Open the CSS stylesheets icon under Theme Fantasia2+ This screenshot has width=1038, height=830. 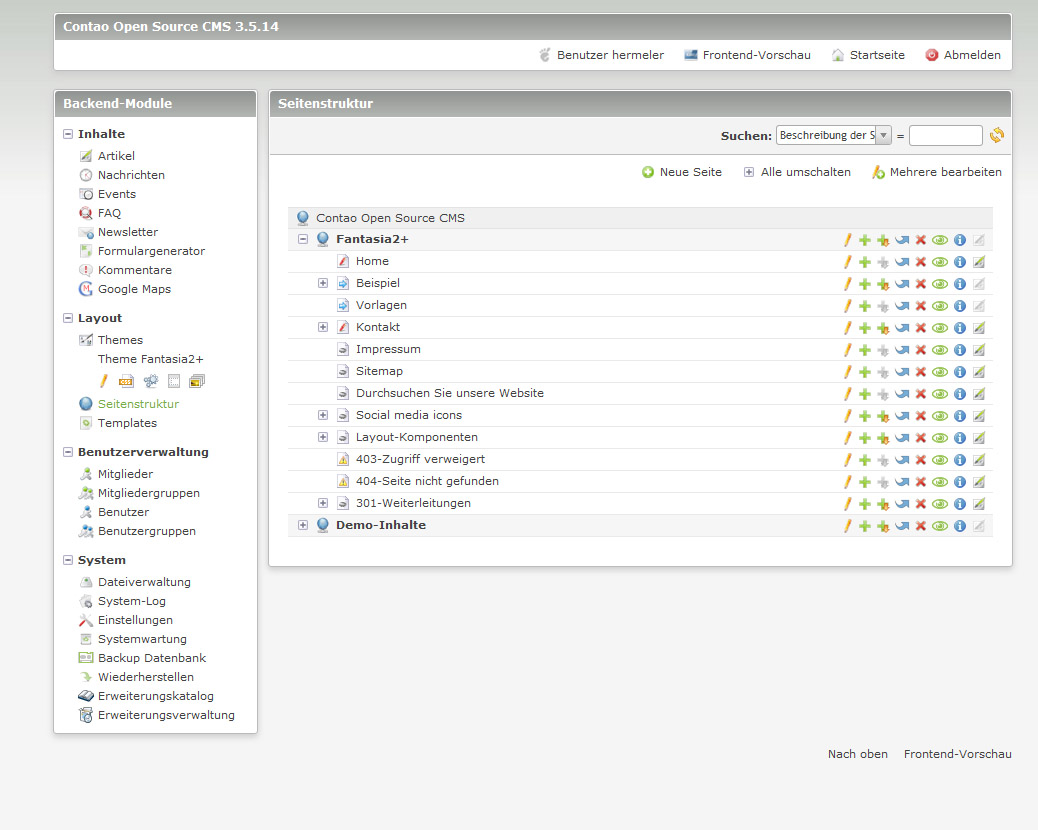pyautogui.click(x=126, y=381)
